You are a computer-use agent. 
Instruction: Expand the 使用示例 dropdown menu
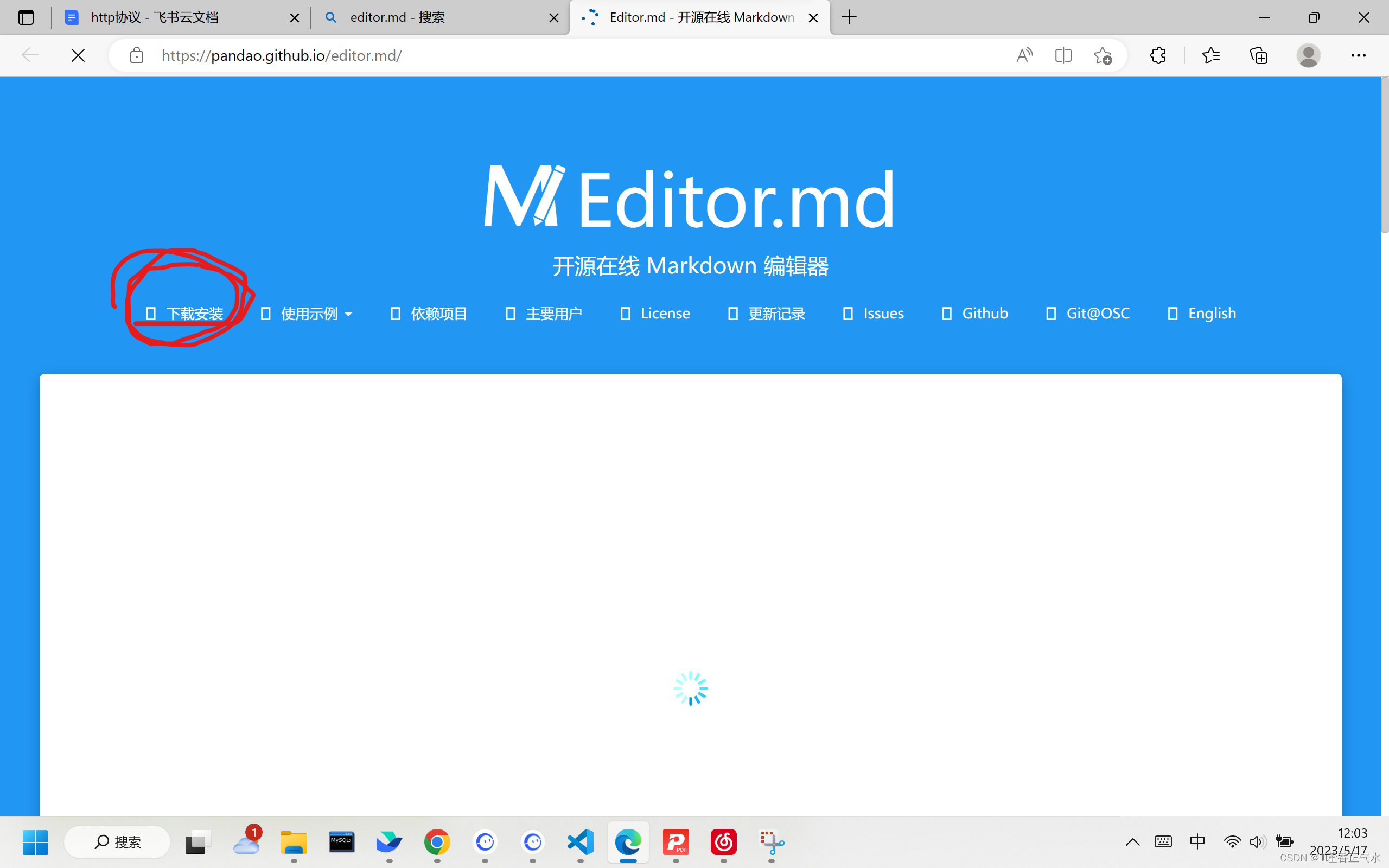(x=307, y=314)
